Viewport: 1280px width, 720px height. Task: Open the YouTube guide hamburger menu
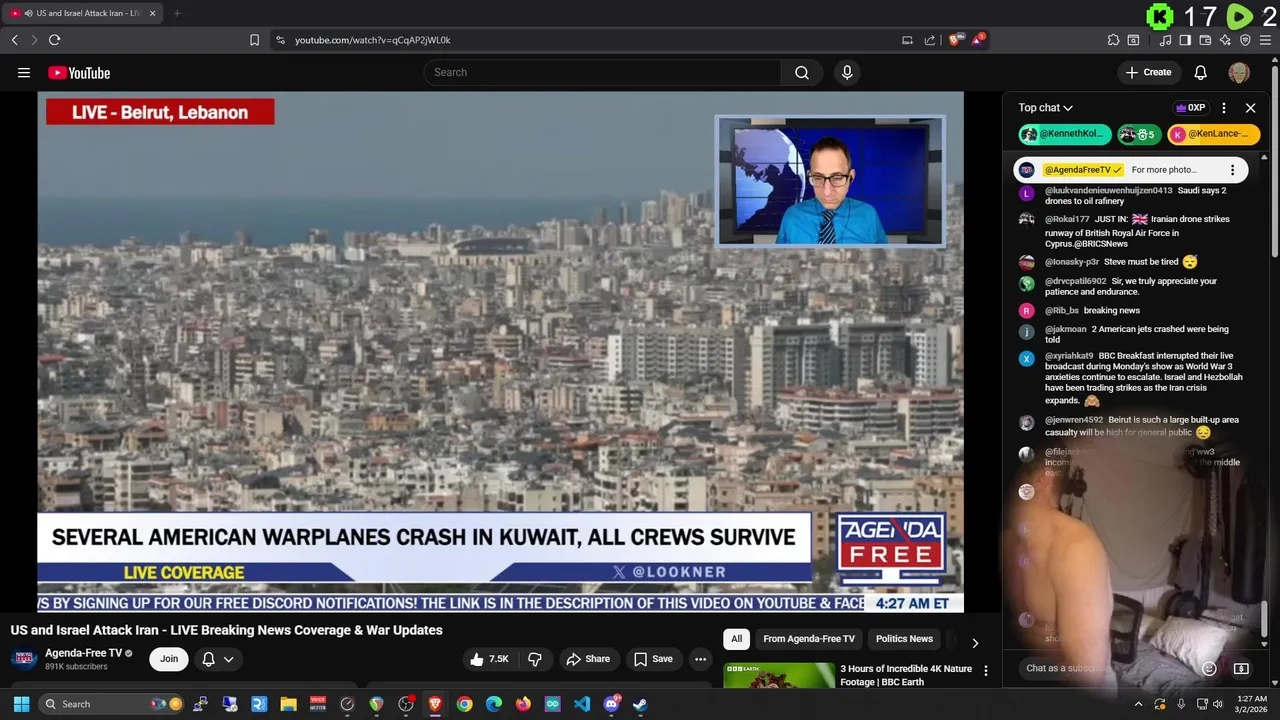[24, 72]
